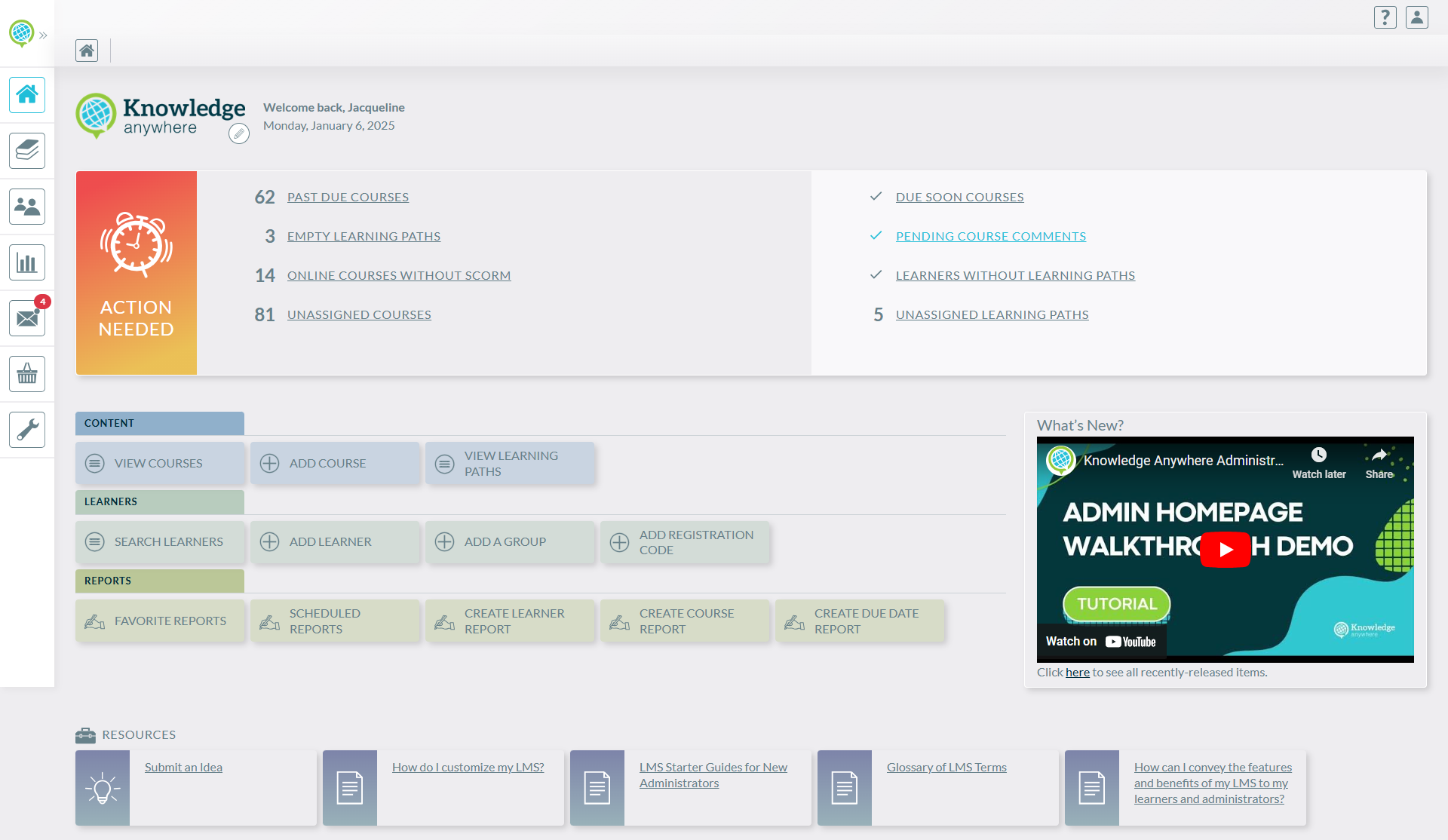Click the Add Course button
1448x840 pixels.
pyautogui.click(x=335, y=463)
